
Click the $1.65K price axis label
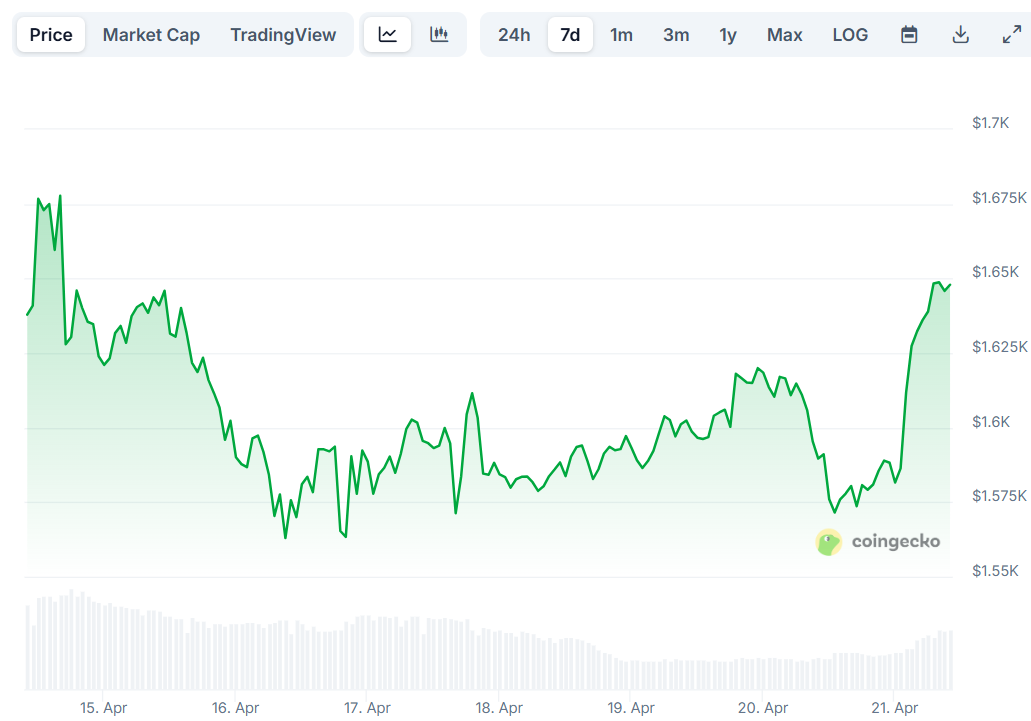(x=996, y=271)
